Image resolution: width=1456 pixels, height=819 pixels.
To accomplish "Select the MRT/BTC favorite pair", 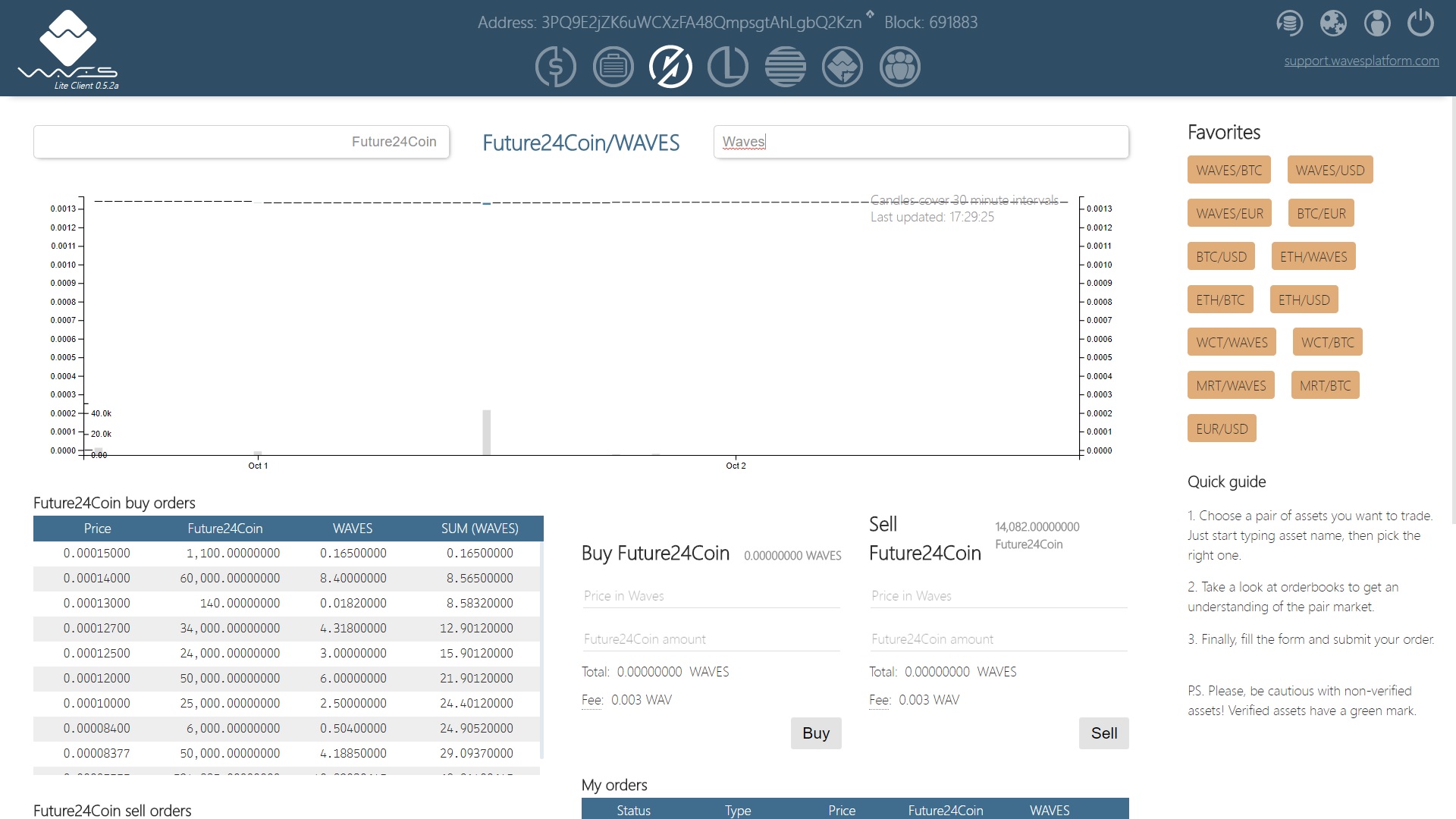I will (x=1325, y=385).
